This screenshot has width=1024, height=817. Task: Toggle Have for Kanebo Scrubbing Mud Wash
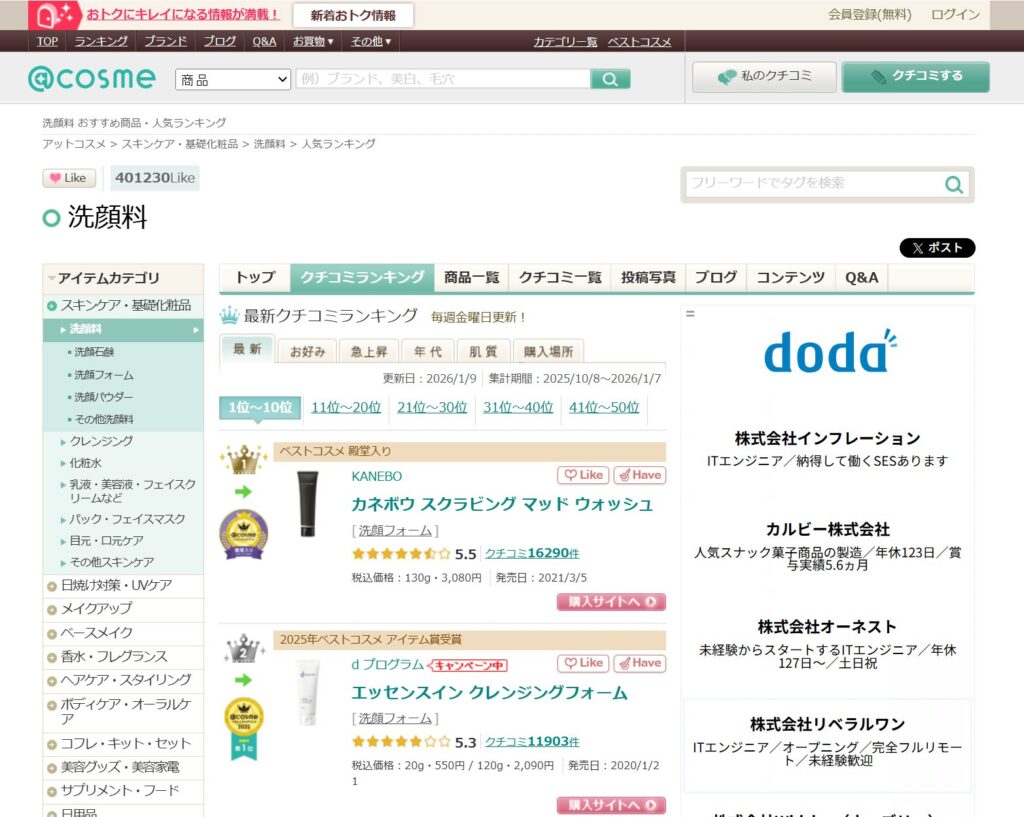click(639, 475)
